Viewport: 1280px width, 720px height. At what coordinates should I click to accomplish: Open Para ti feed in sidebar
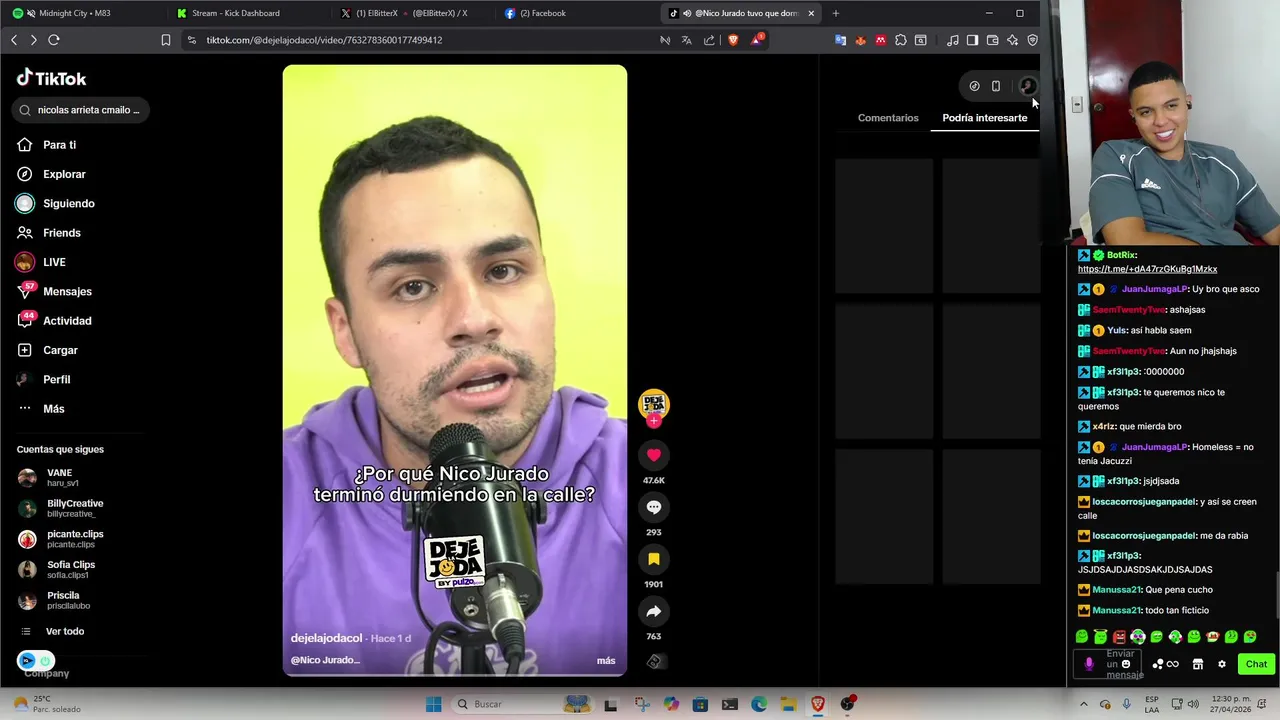[59, 145]
